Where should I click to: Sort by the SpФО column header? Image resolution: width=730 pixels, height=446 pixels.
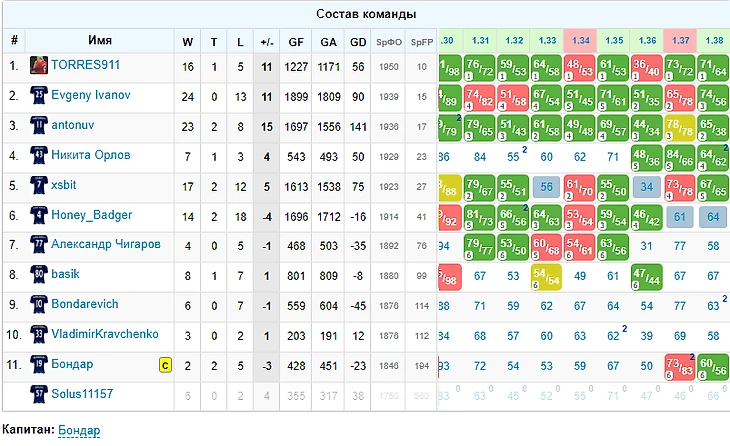click(x=389, y=42)
